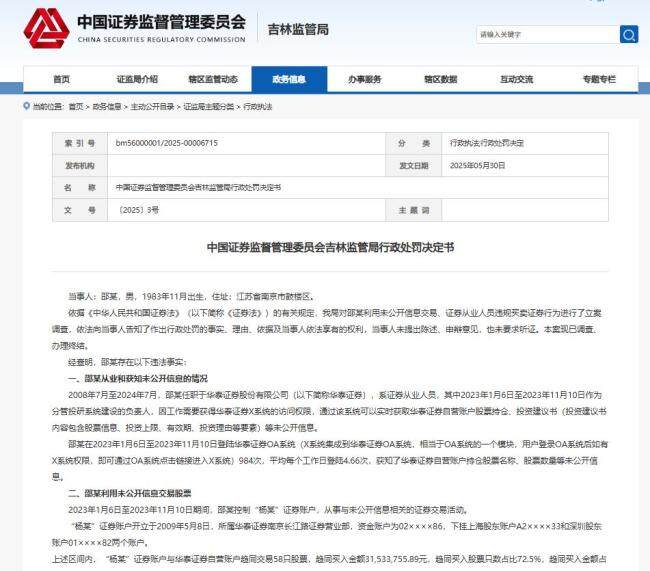Click the 索引号 table label cell
The width and height of the screenshot is (650, 571).
coord(80,143)
